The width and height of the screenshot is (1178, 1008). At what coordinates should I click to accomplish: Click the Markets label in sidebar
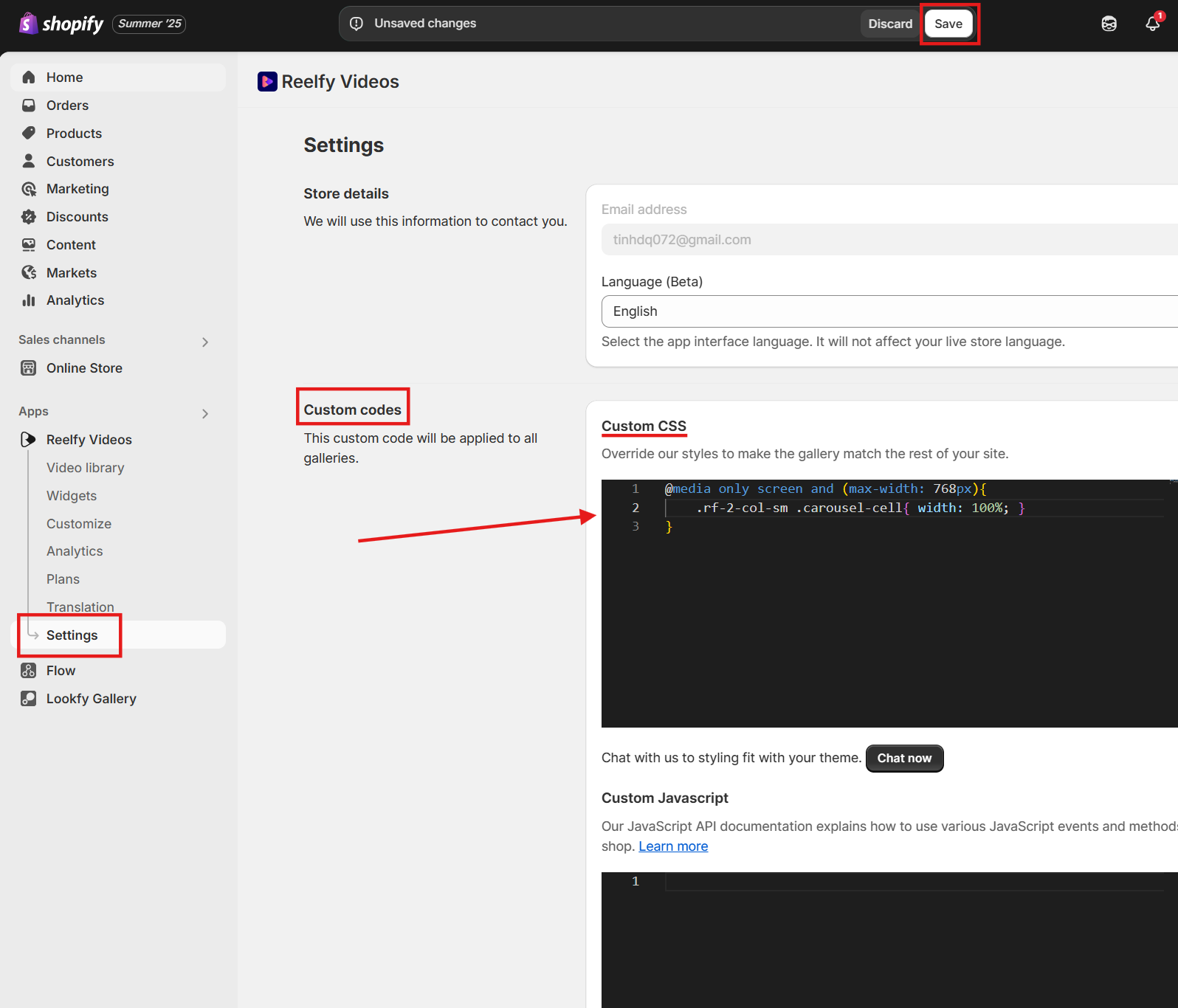(72, 273)
